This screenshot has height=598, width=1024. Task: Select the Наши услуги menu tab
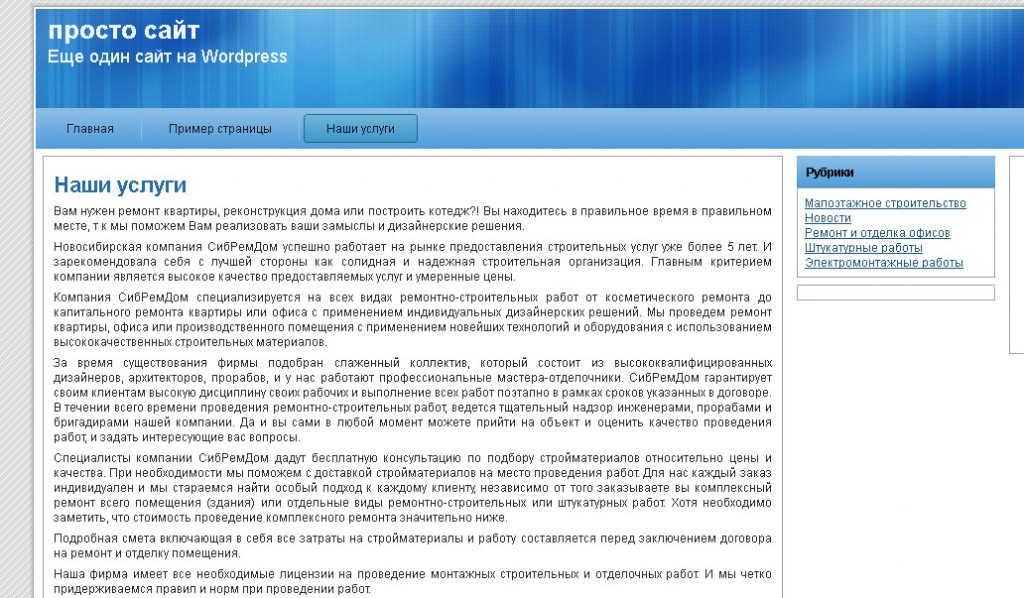[x=360, y=129]
